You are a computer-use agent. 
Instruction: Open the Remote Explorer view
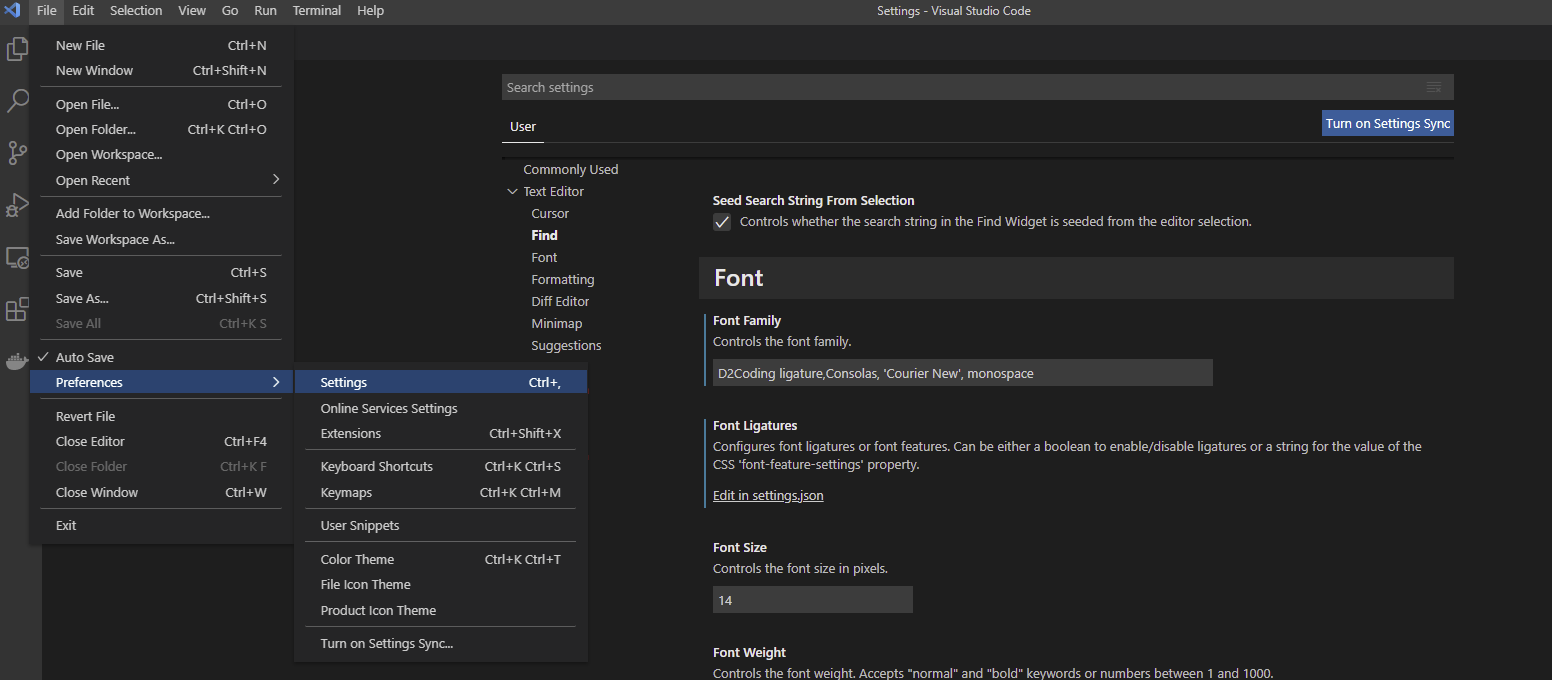(17, 258)
